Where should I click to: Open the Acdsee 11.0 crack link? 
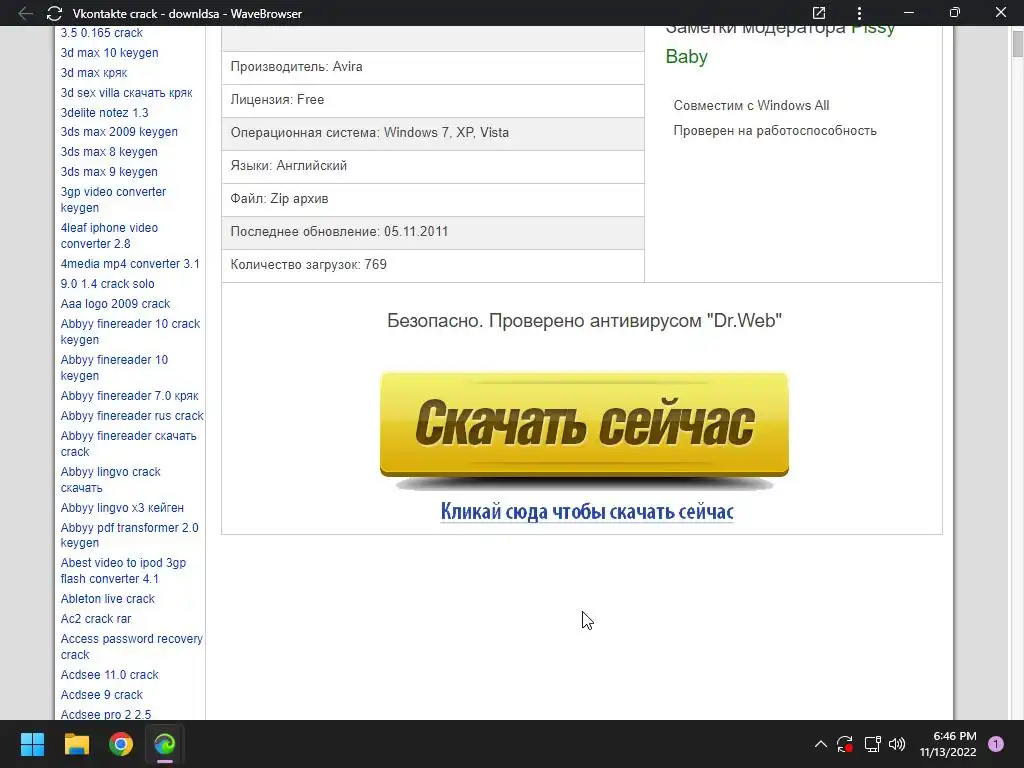(110, 675)
